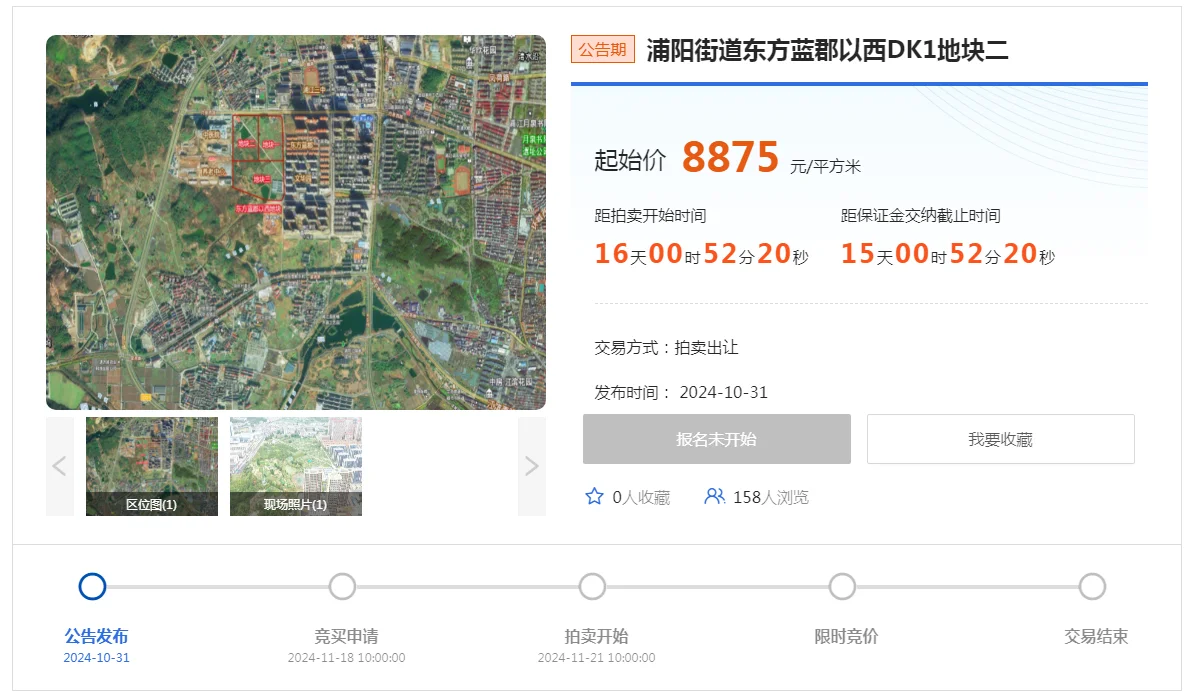Click the land parcel title 浦阳街道东方蓝郡以西DK1地块二
Image resolution: width=1189 pixels, height=698 pixels.
pyautogui.click(x=827, y=50)
